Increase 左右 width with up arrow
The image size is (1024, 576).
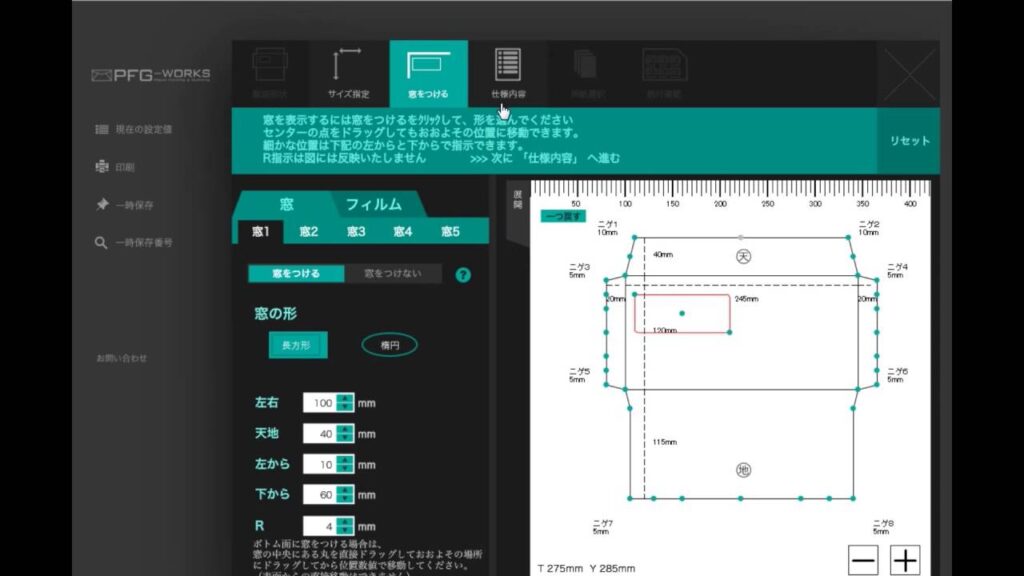point(345,398)
